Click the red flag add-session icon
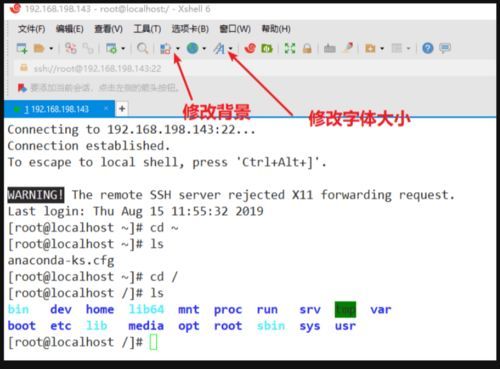The width and height of the screenshot is (500, 369). pyautogui.click(x=22, y=88)
